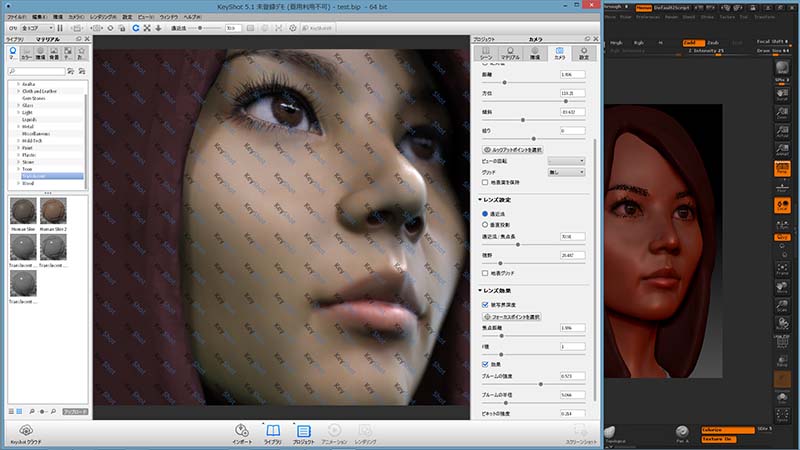The image size is (800, 450).
Task: Uncheck 効果 checkbox under レンズ効果
Action: [x=485, y=364]
